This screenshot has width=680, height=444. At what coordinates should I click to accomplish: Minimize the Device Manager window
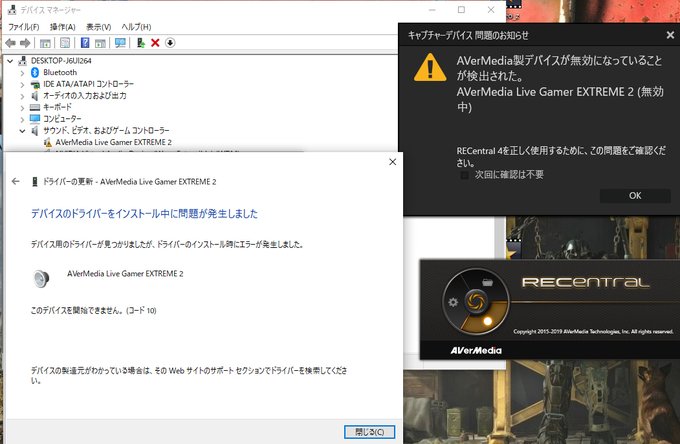coord(432,10)
